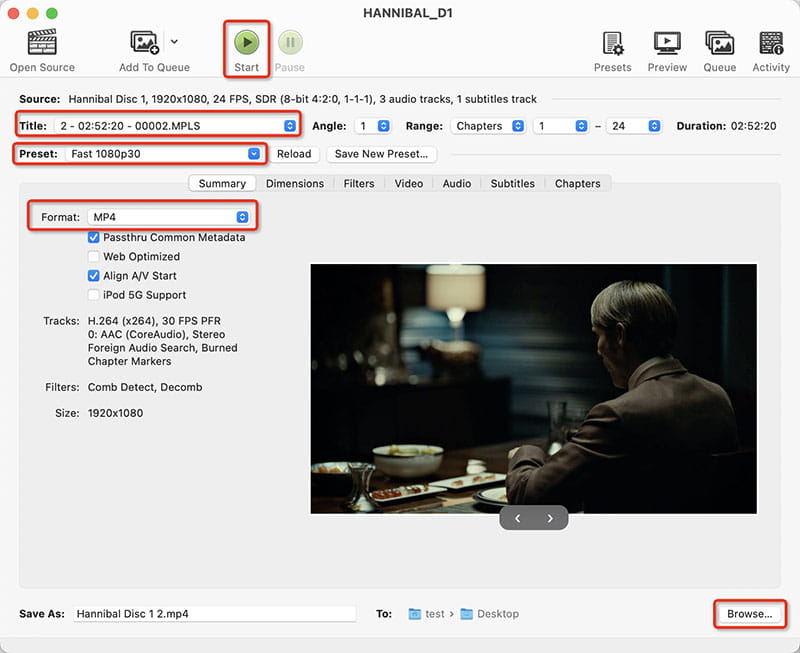
Task: Switch to the Dimensions tab
Action: (294, 184)
